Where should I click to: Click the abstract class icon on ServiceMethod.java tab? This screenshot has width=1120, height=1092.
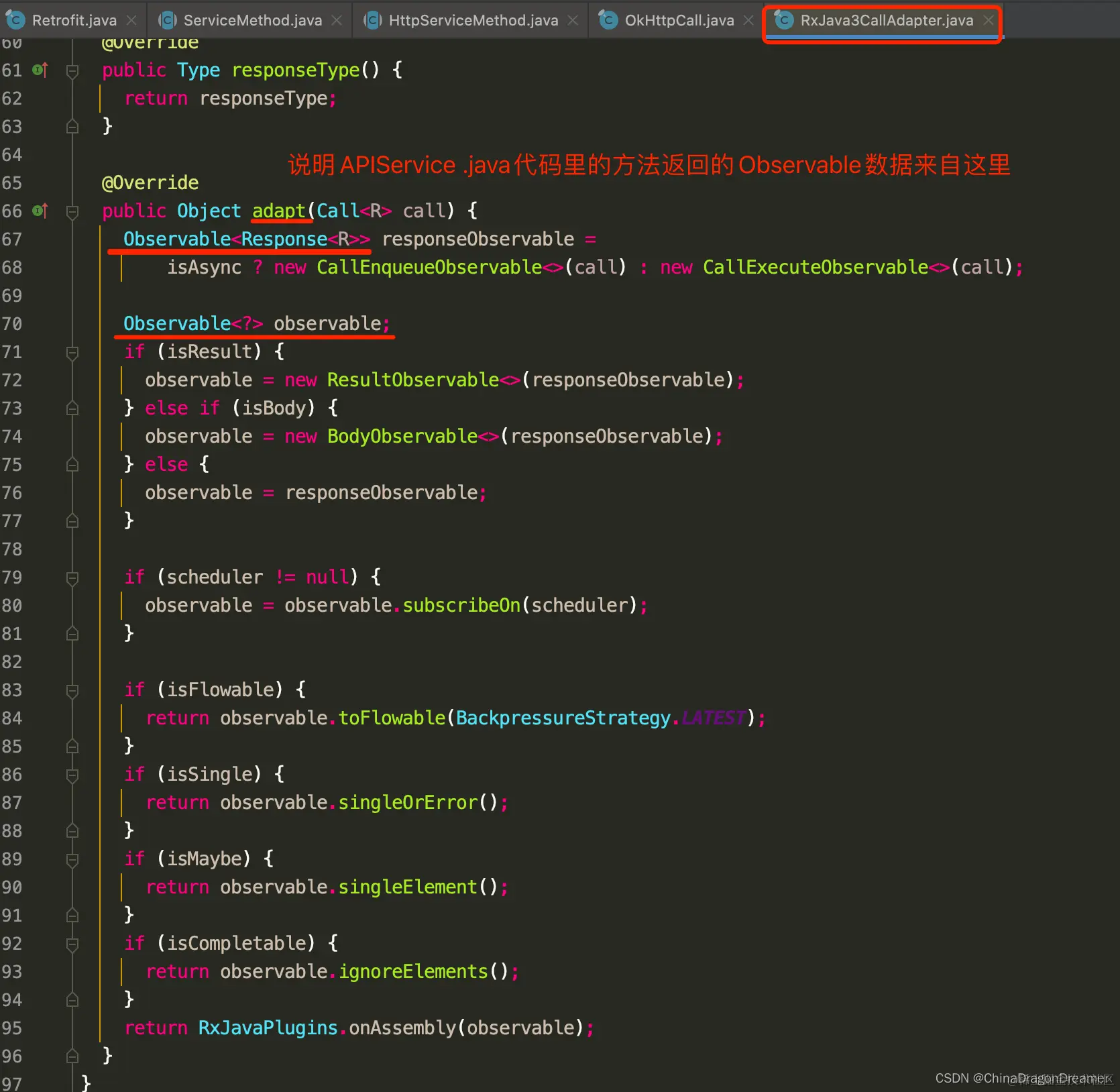[x=167, y=20]
